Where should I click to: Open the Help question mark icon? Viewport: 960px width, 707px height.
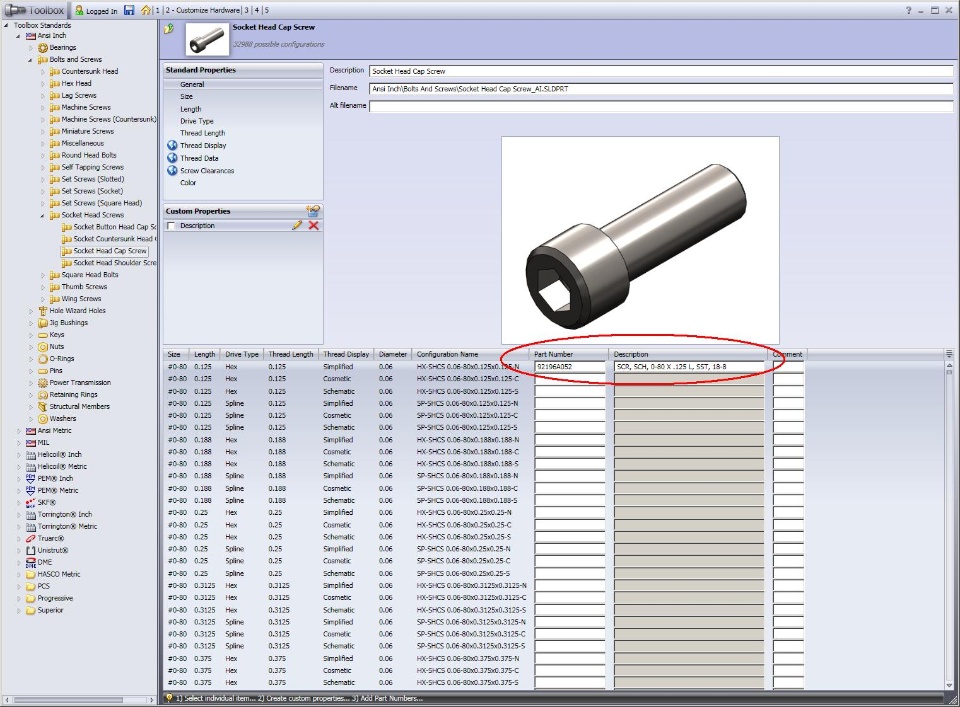click(x=908, y=10)
